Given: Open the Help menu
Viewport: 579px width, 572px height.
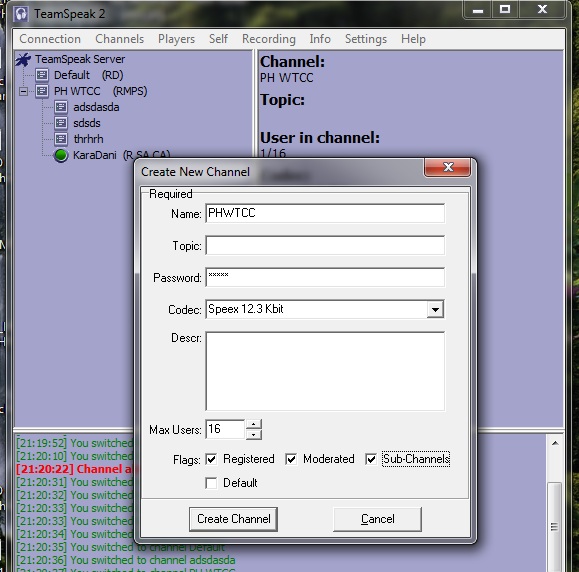Looking at the screenshot, I should click(x=413, y=39).
